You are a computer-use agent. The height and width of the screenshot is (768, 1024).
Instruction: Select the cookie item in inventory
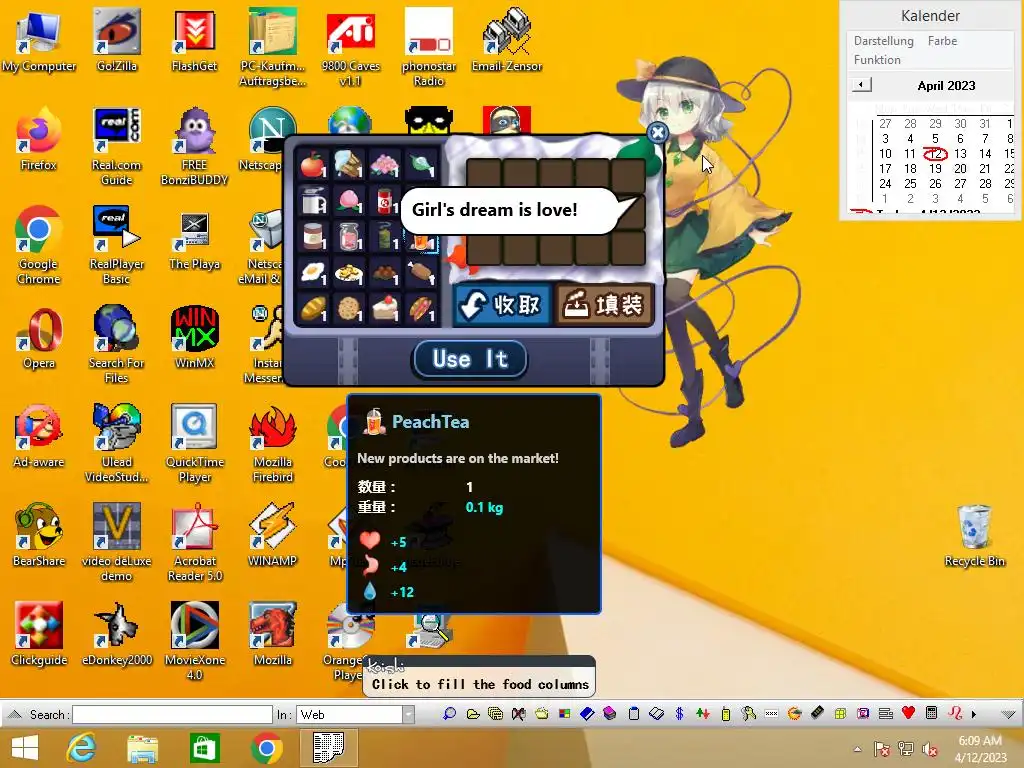349,308
